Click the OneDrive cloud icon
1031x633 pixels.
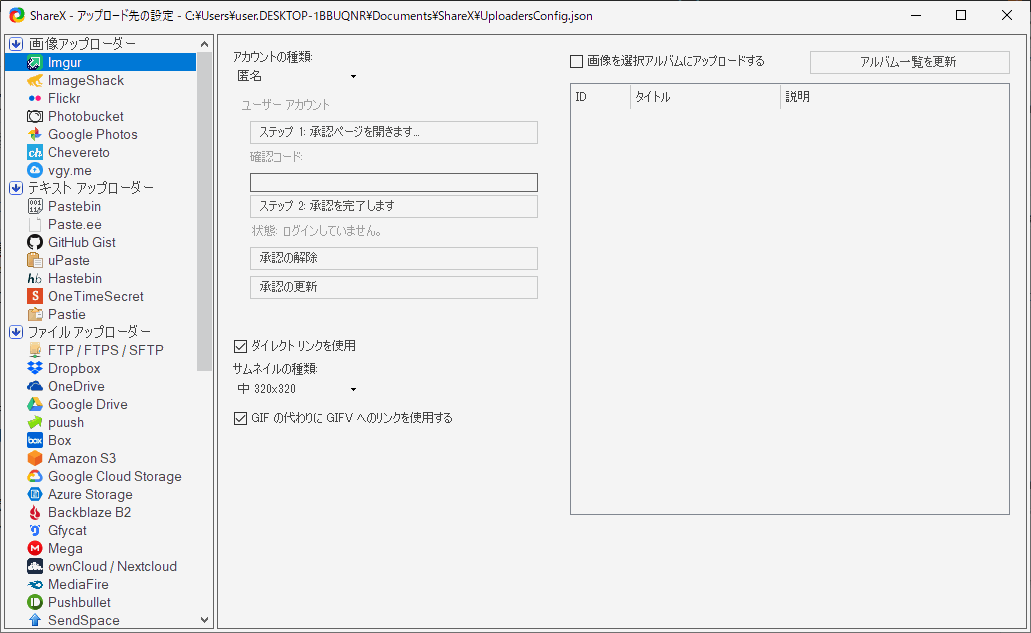35,387
